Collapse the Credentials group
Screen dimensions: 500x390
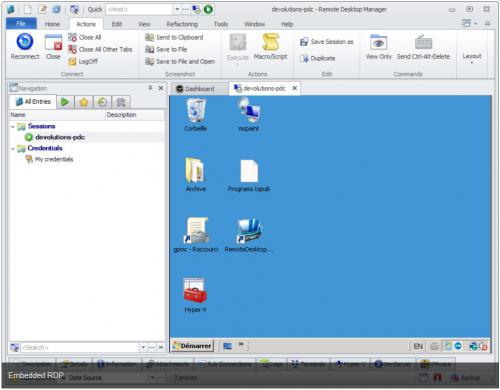[13, 149]
